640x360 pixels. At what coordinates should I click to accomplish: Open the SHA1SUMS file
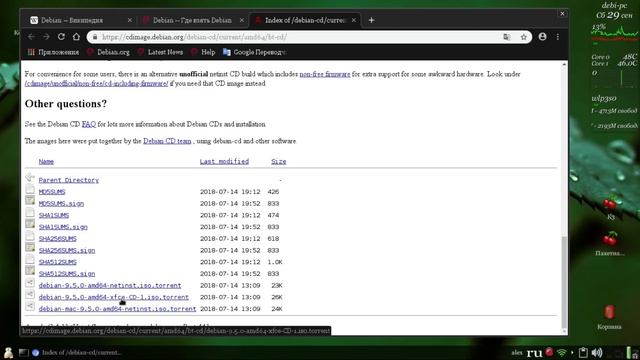point(54,215)
